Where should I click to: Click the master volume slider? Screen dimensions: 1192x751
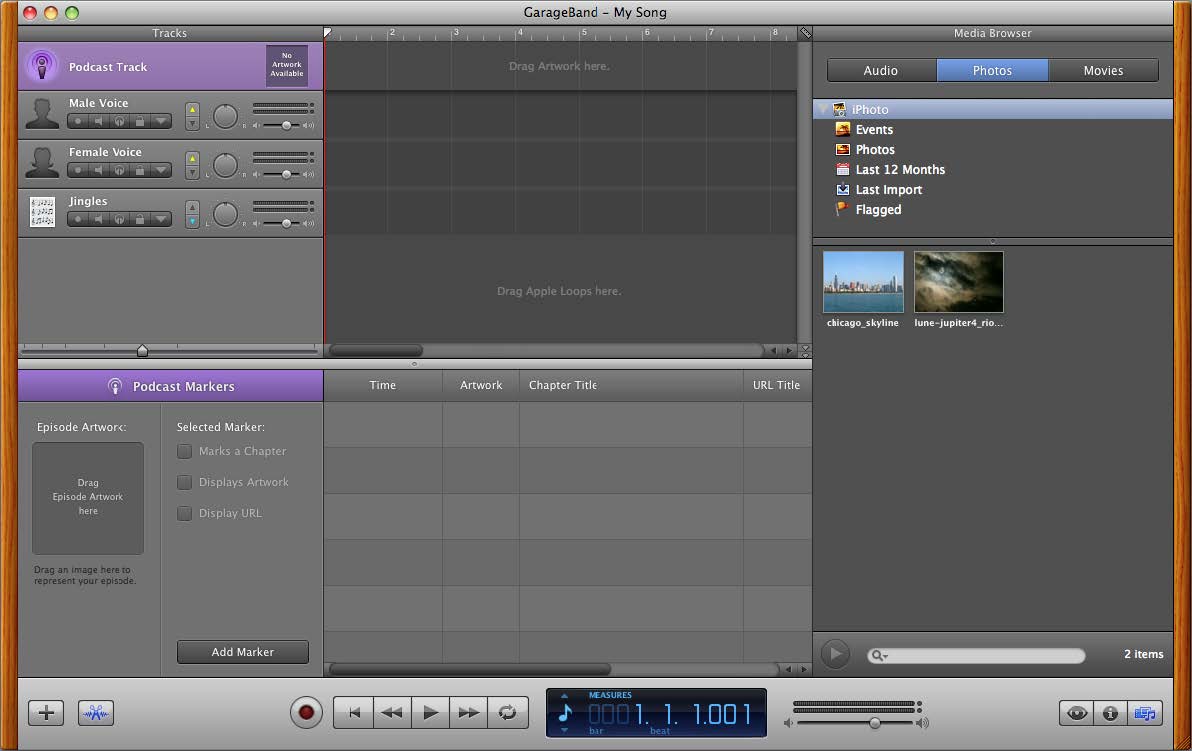(874, 723)
